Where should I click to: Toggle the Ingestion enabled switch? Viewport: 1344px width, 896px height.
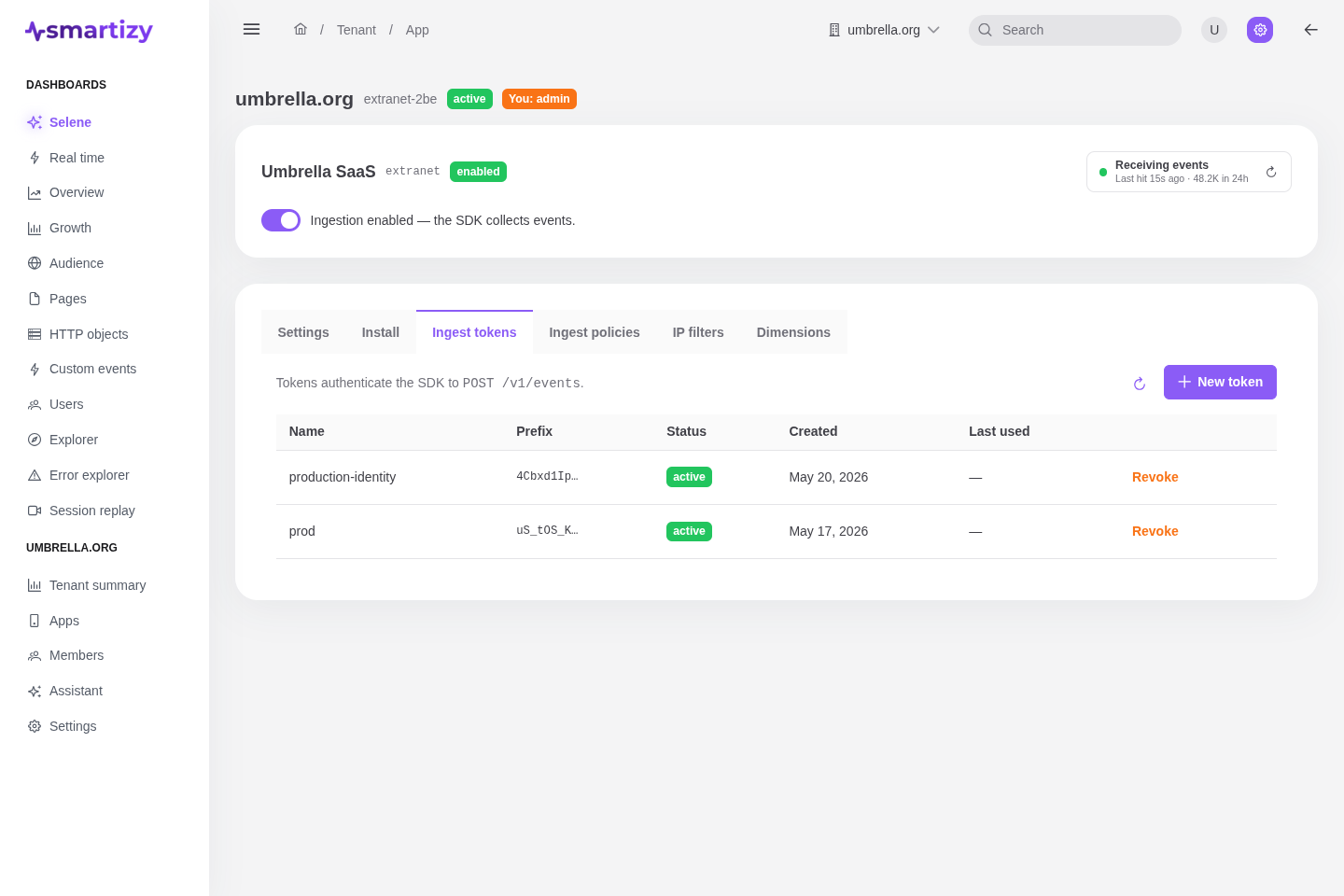tap(281, 220)
